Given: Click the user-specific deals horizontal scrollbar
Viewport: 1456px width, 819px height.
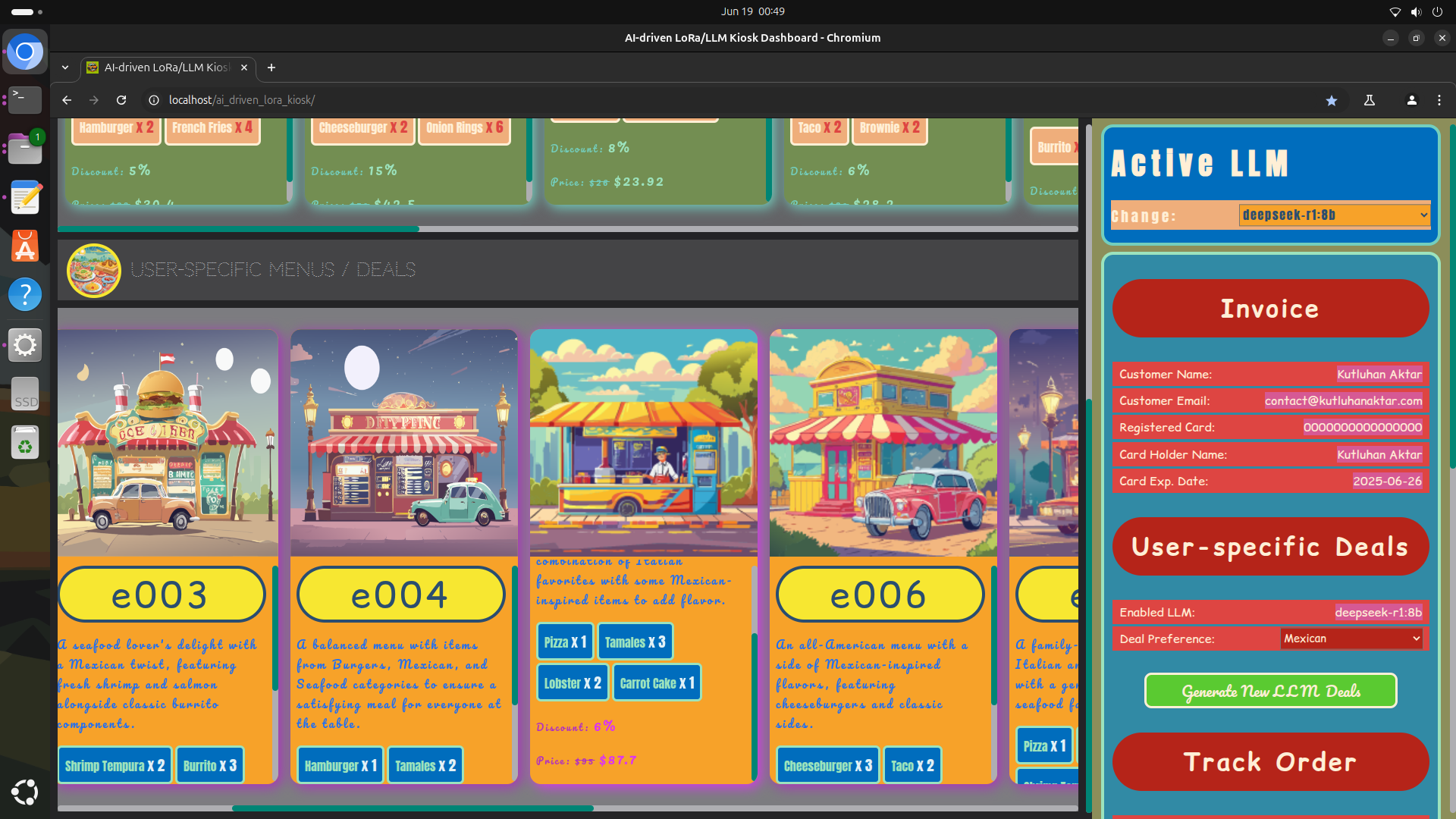Looking at the screenshot, I should 413,808.
